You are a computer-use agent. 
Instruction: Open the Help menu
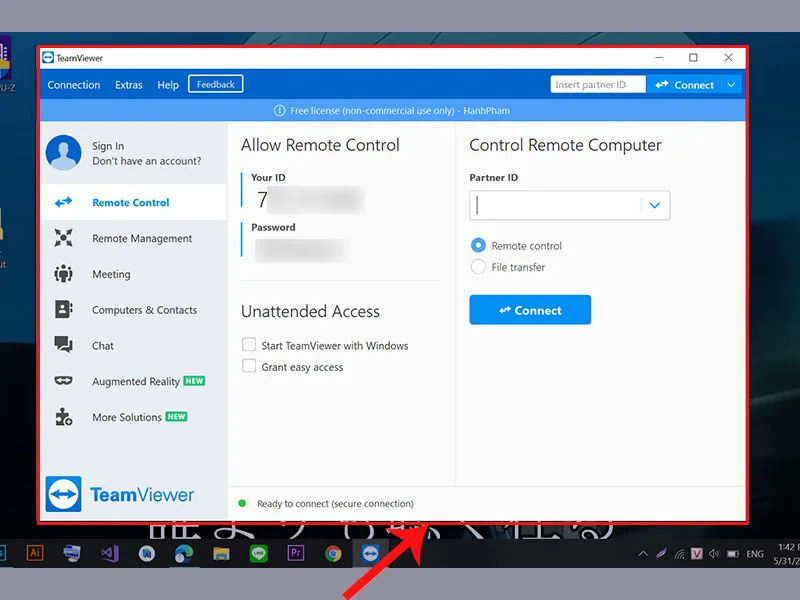pos(167,85)
